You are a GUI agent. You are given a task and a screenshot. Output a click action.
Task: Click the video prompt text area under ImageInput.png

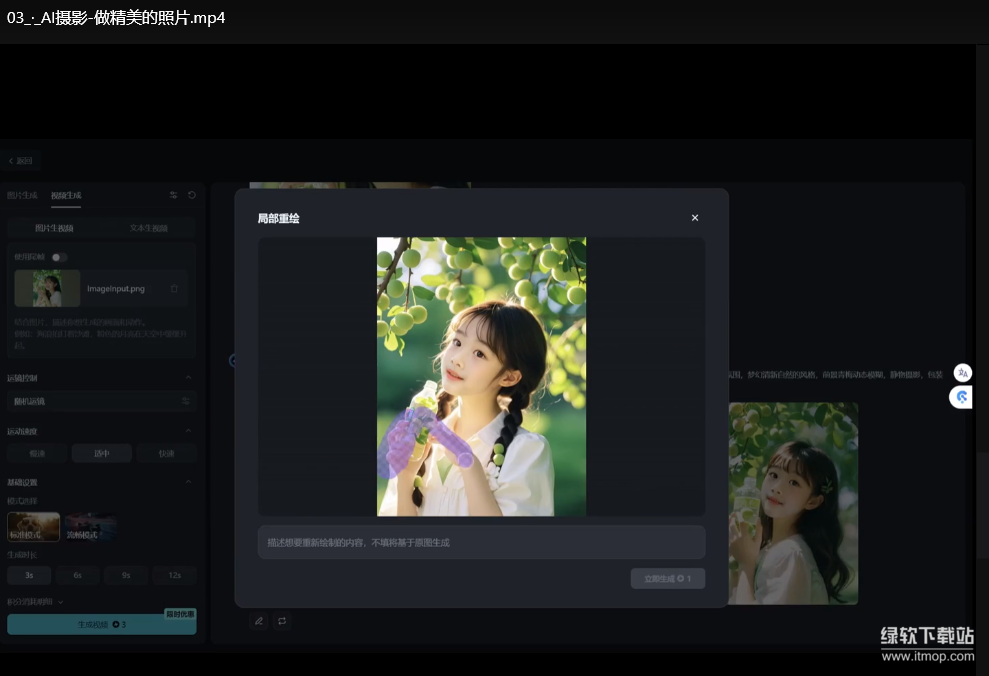(101, 333)
